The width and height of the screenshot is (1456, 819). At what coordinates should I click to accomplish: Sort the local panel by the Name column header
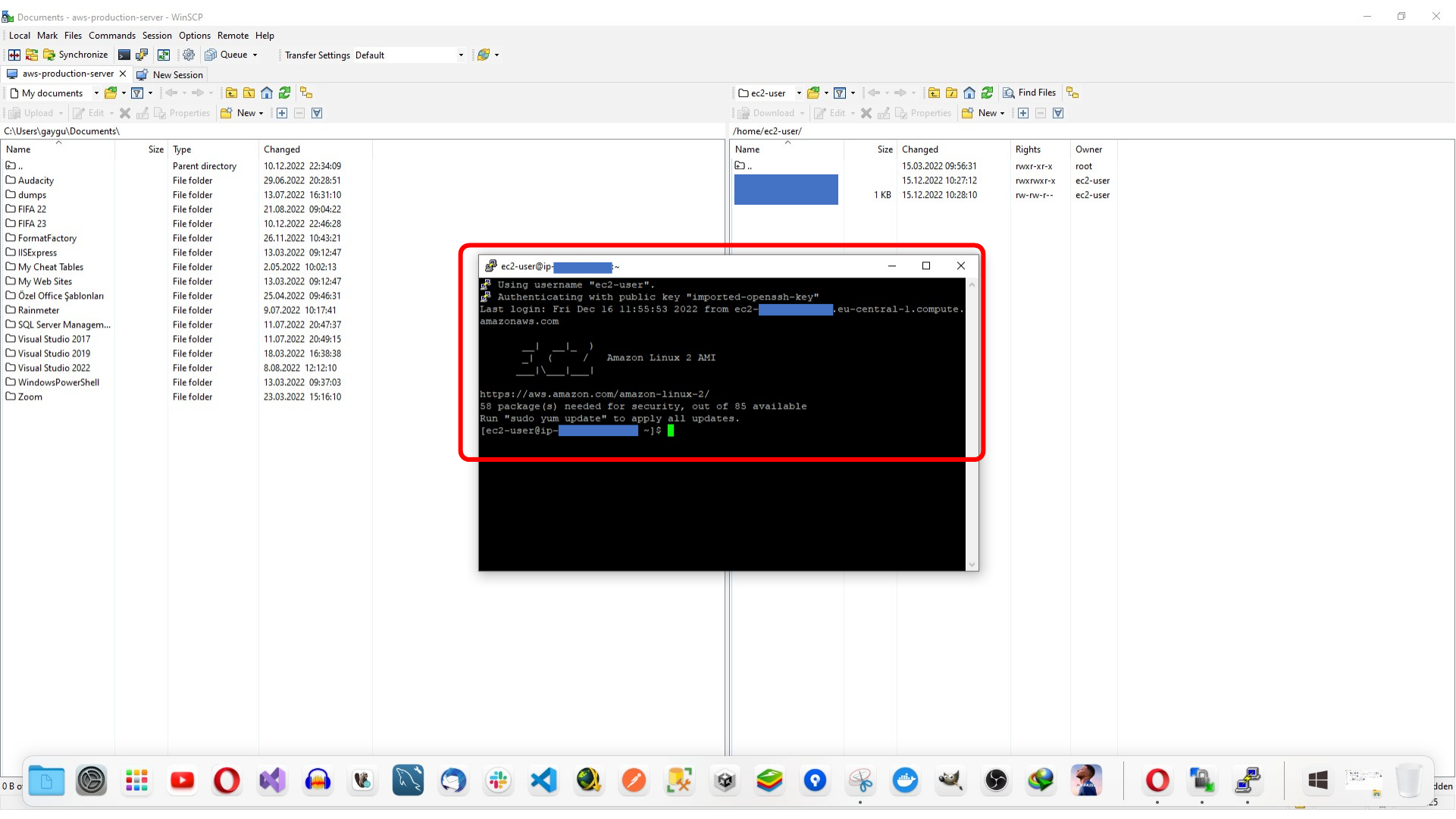click(x=58, y=149)
